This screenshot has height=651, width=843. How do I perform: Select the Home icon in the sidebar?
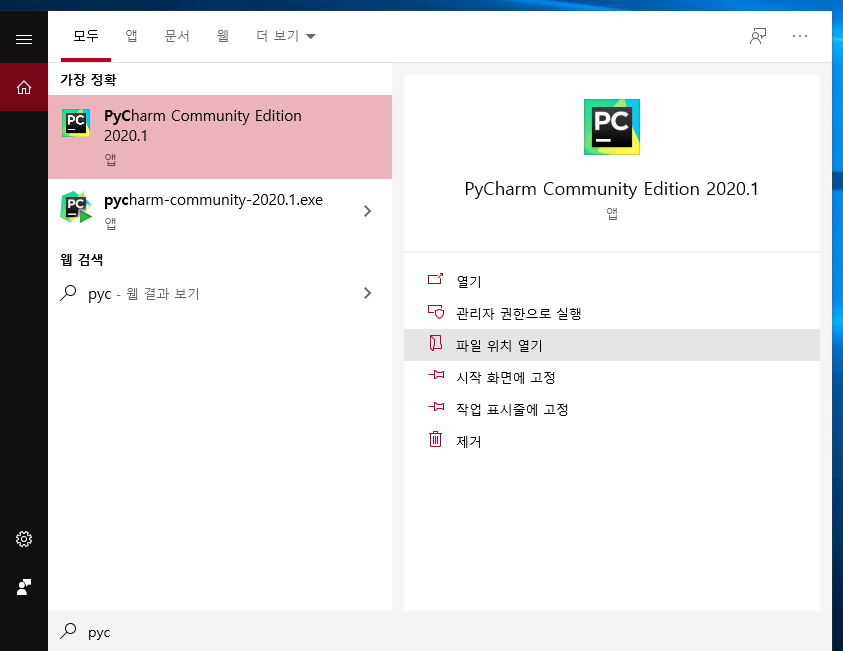point(24,87)
